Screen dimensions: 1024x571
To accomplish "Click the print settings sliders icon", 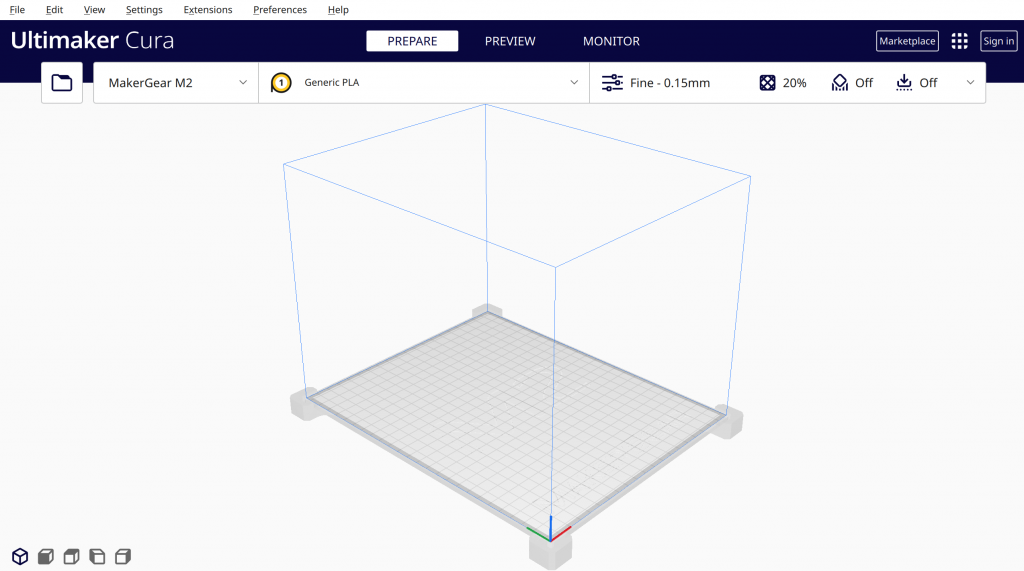I will point(612,83).
